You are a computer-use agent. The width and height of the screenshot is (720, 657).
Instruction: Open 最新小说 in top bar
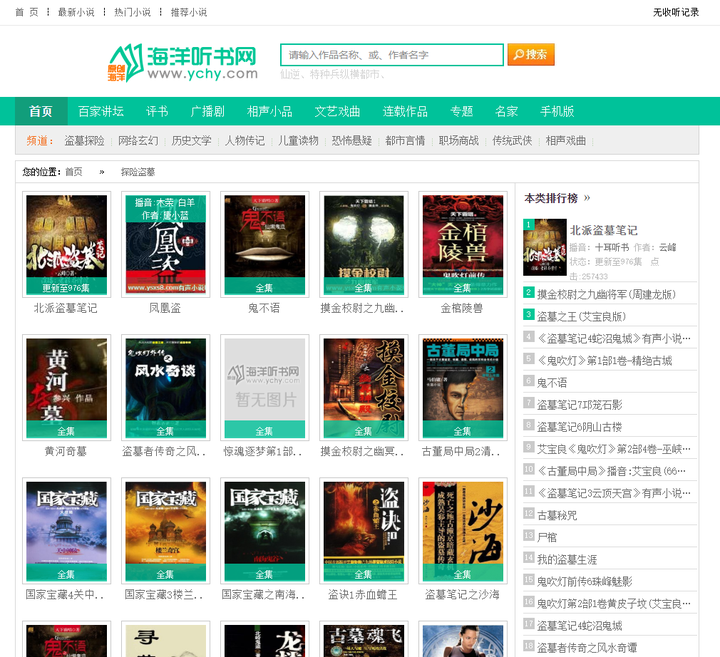(76, 12)
